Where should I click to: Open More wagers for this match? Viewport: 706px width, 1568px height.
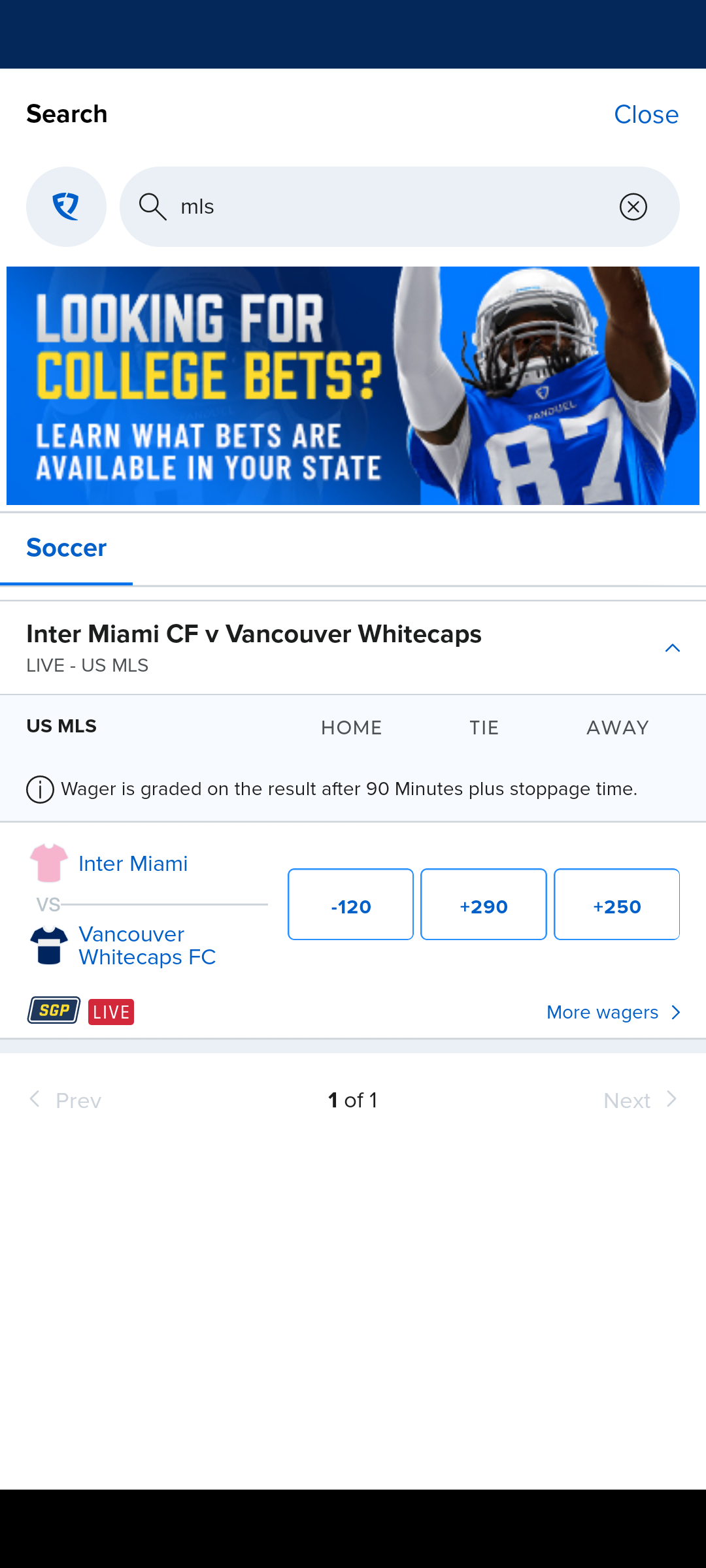click(613, 1012)
